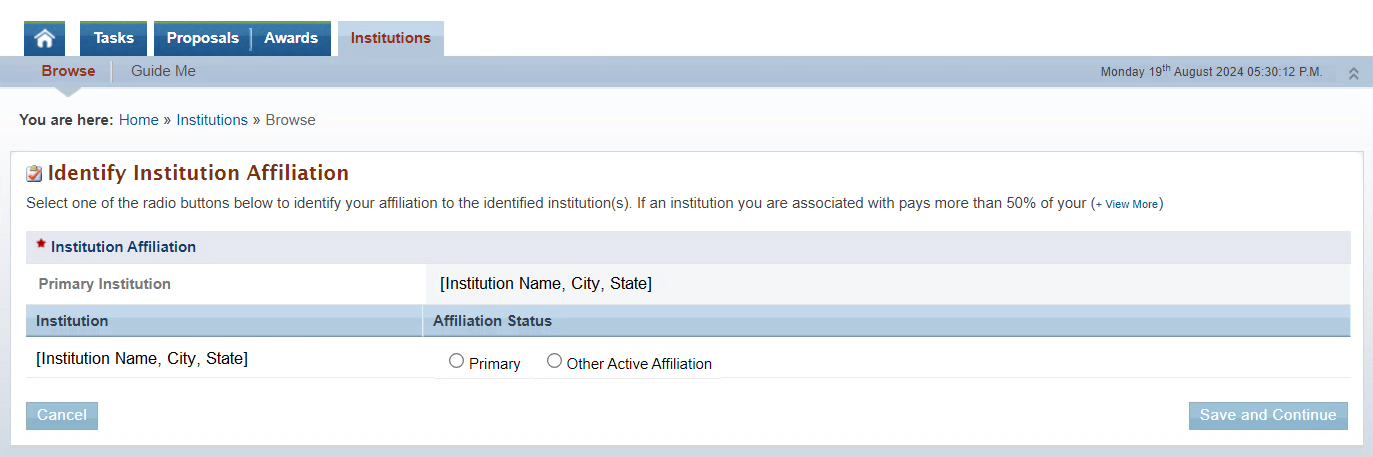
Task: Go to the Home icon tab
Action: pyautogui.click(x=44, y=39)
